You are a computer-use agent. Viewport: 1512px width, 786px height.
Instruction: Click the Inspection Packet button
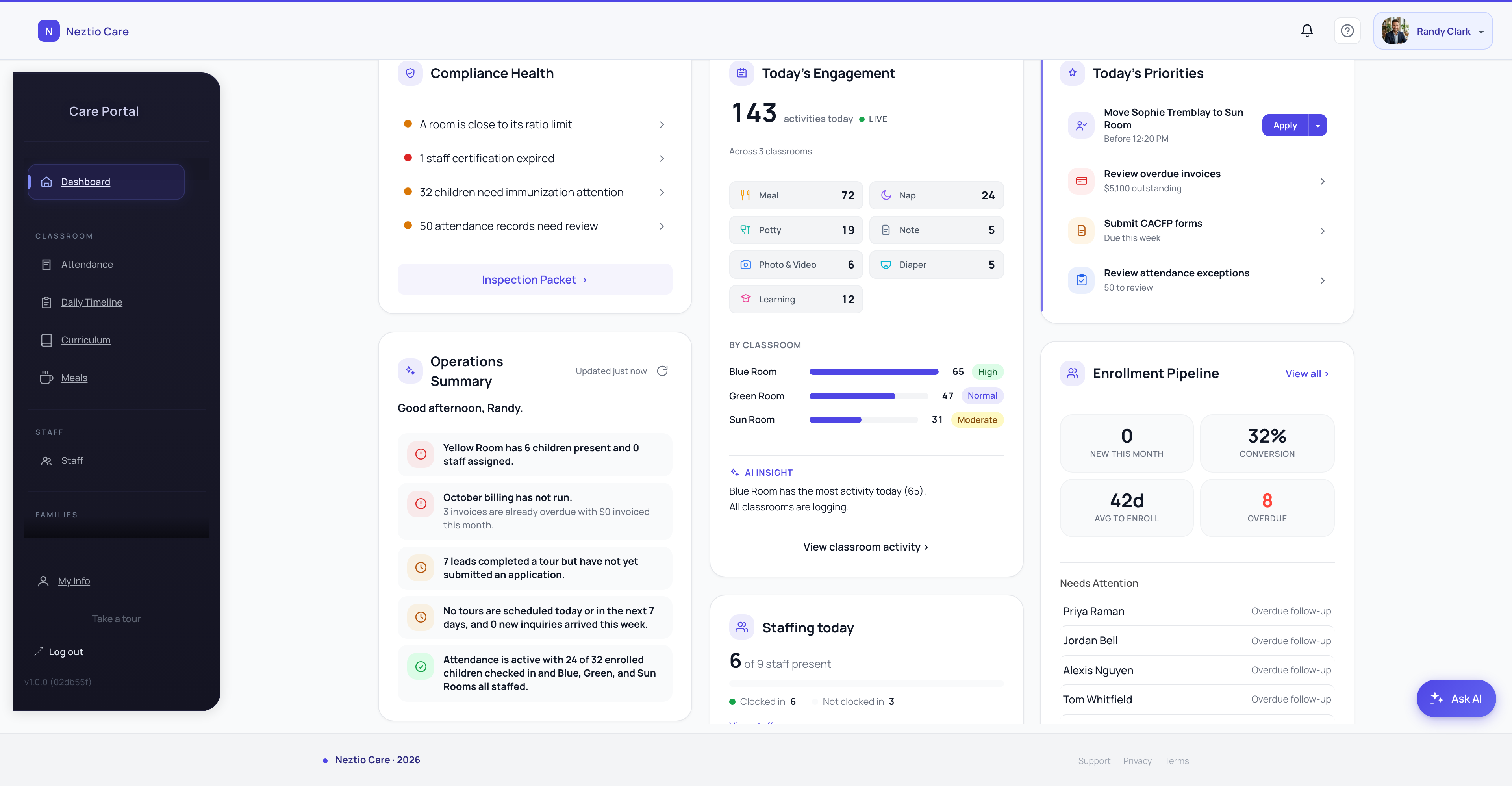click(535, 280)
